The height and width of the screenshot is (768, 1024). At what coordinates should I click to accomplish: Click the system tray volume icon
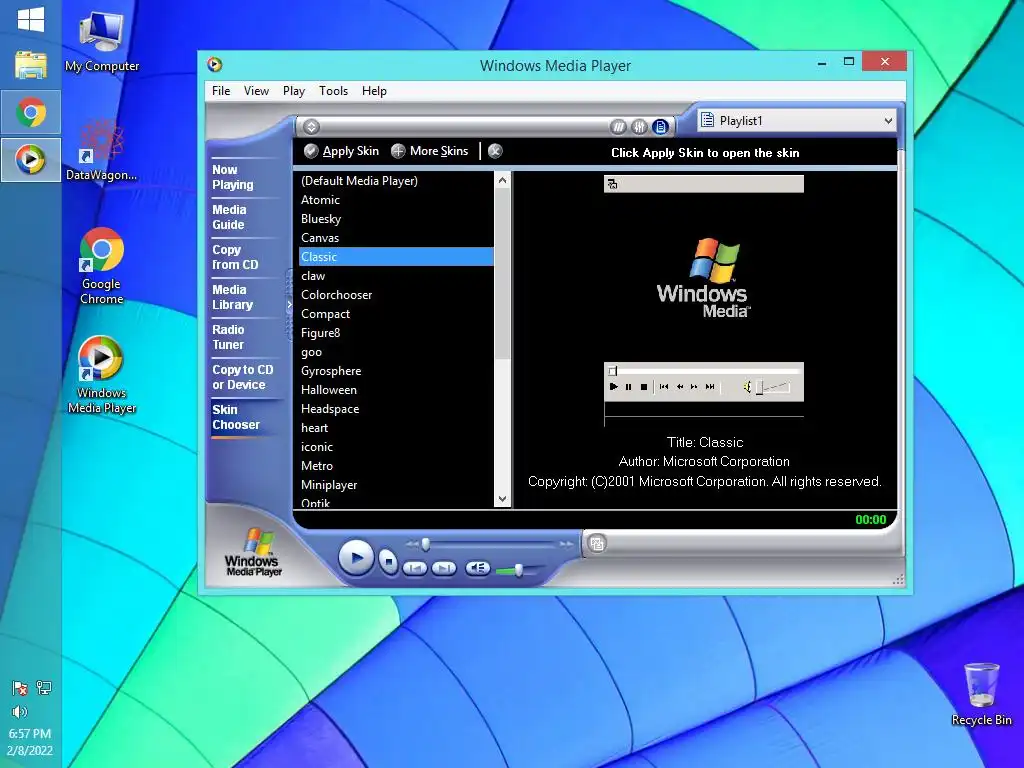click(x=20, y=711)
